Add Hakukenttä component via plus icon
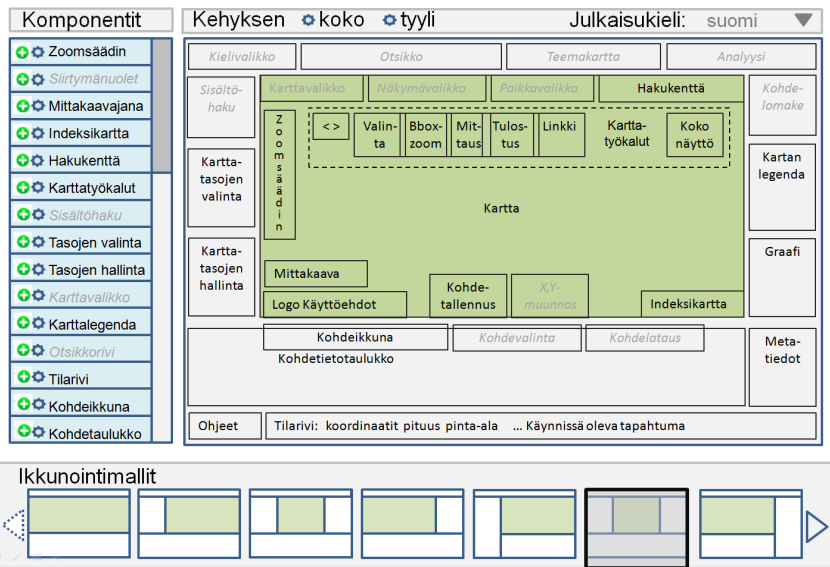830x567 pixels. coord(22,160)
